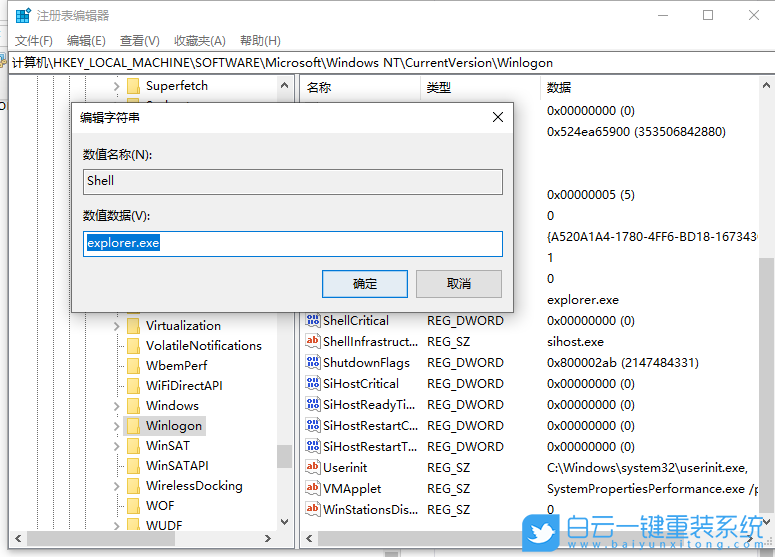
Task: Expand the WinSAT tree node
Action: tap(117, 446)
